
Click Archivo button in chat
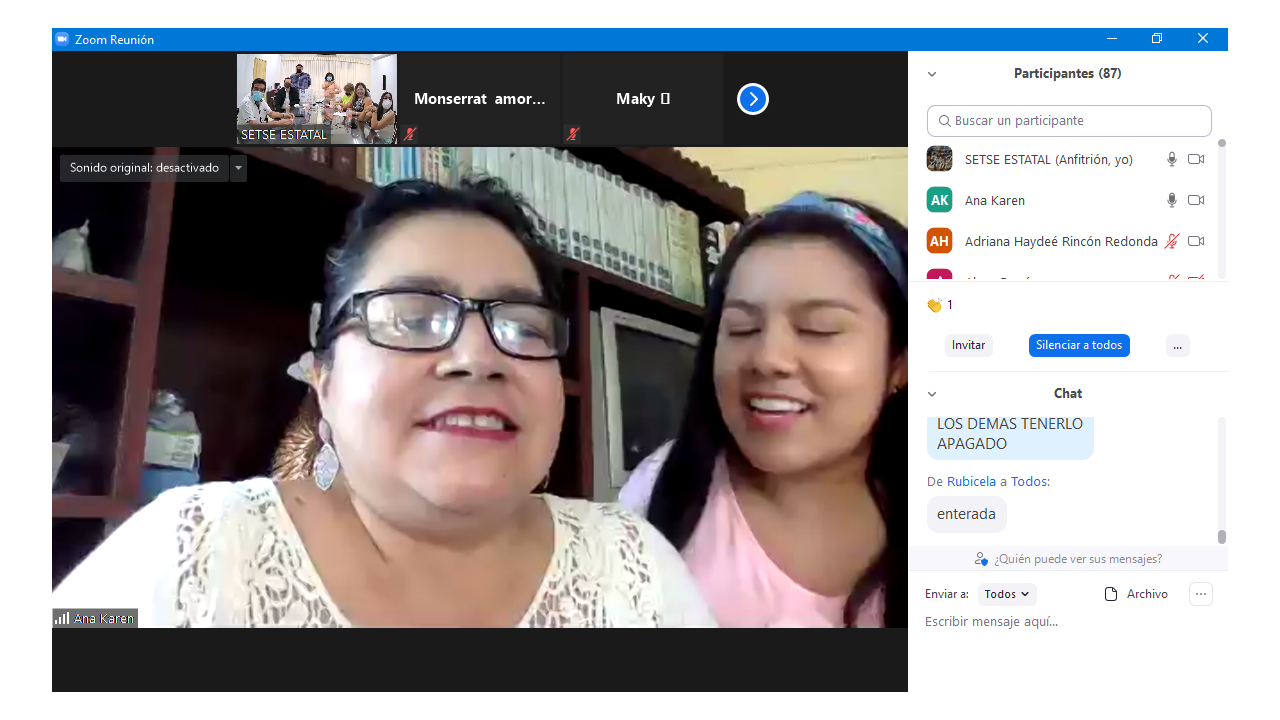[1136, 594]
